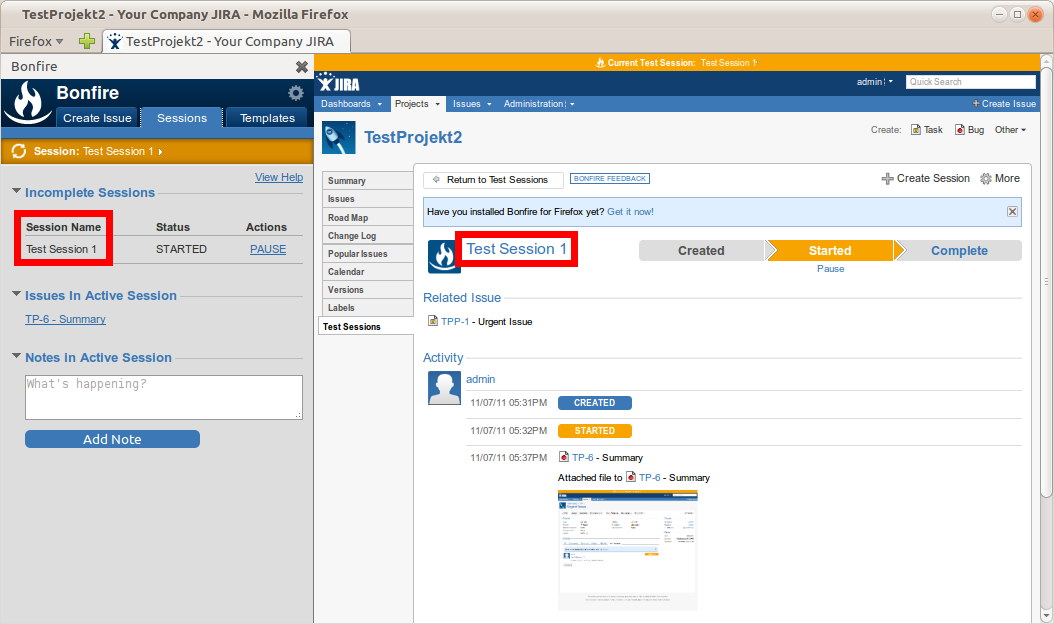The width and height of the screenshot is (1054, 624).
Task: Open the Change Log project tab
Action: [368, 236]
